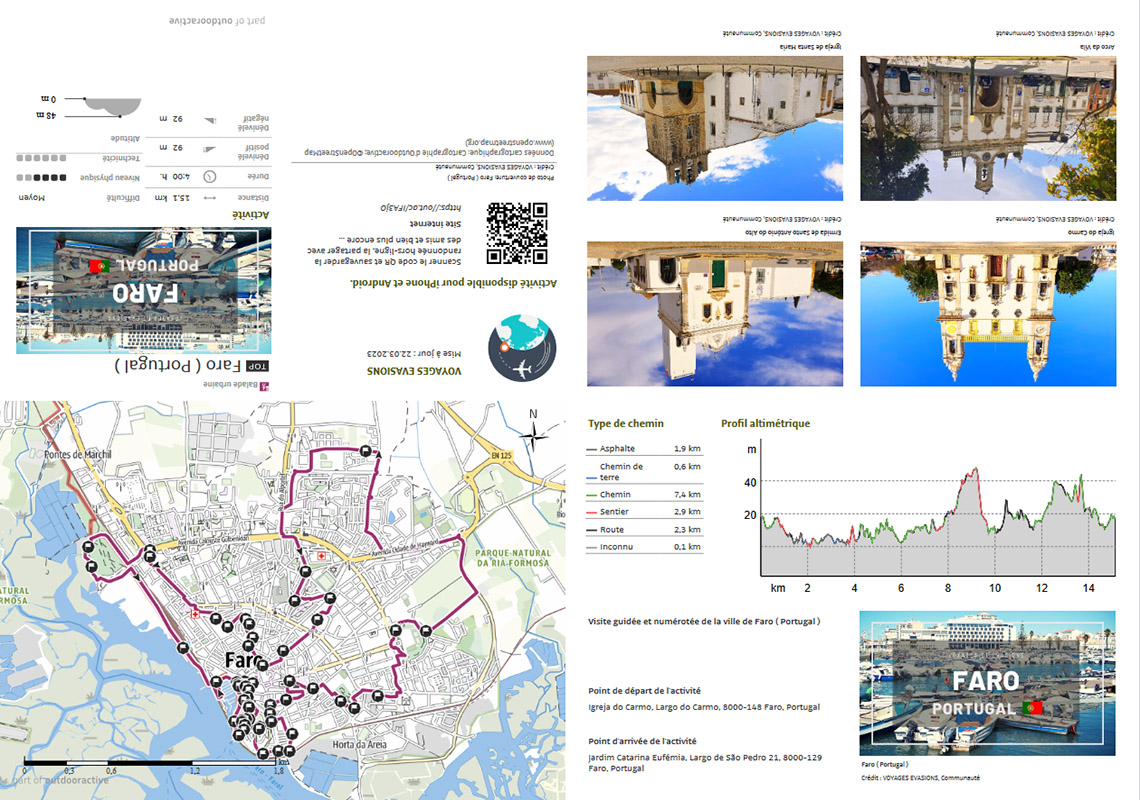1140x800 pixels.
Task: Click the 'Altitude' label
Action: (125, 138)
